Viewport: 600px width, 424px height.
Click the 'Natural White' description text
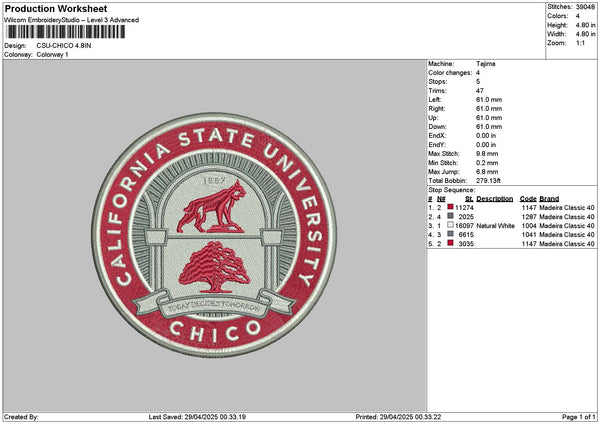[x=495, y=226]
